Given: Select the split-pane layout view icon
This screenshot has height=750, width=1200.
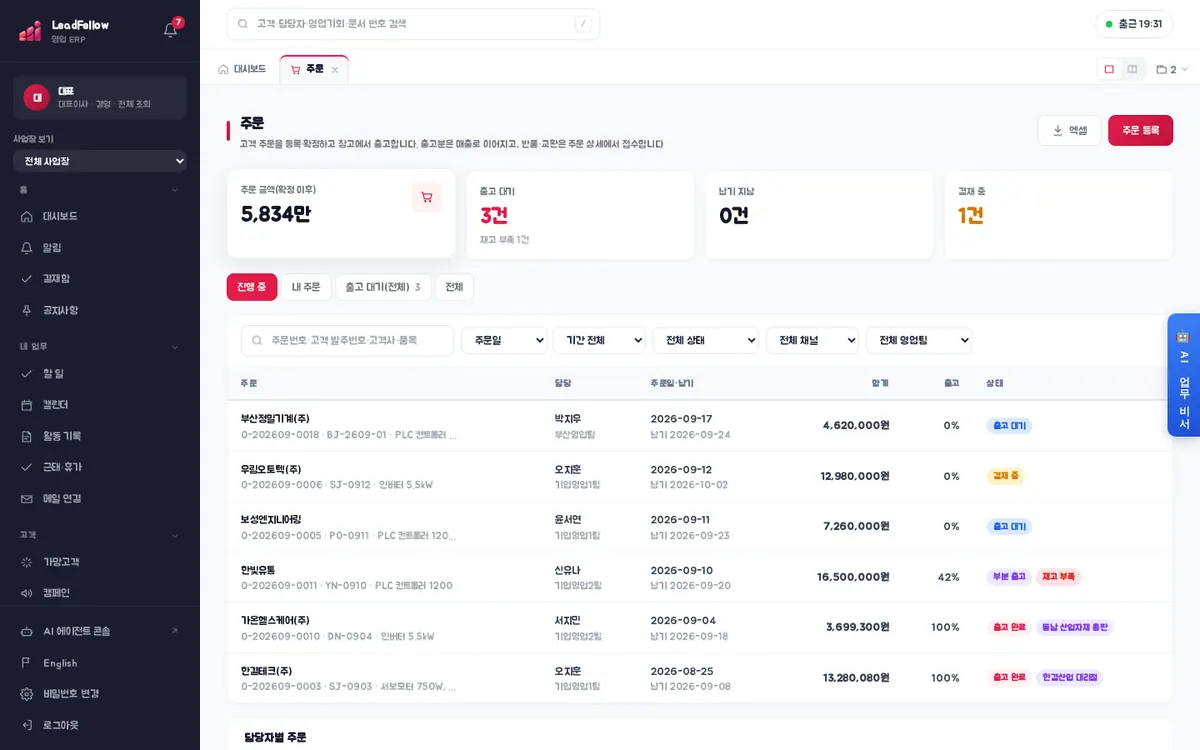Looking at the screenshot, I should tap(1132, 69).
